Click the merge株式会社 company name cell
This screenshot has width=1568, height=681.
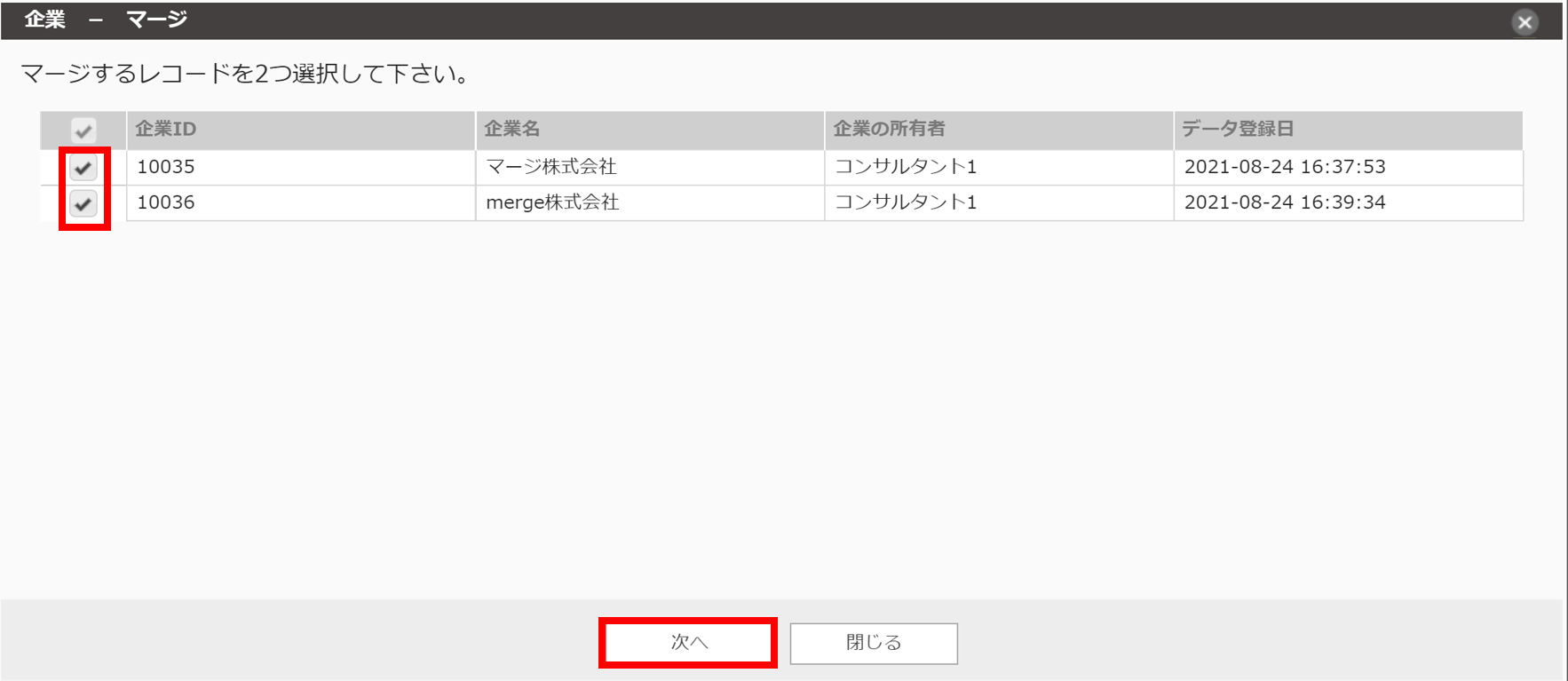pyautogui.click(x=552, y=202)
